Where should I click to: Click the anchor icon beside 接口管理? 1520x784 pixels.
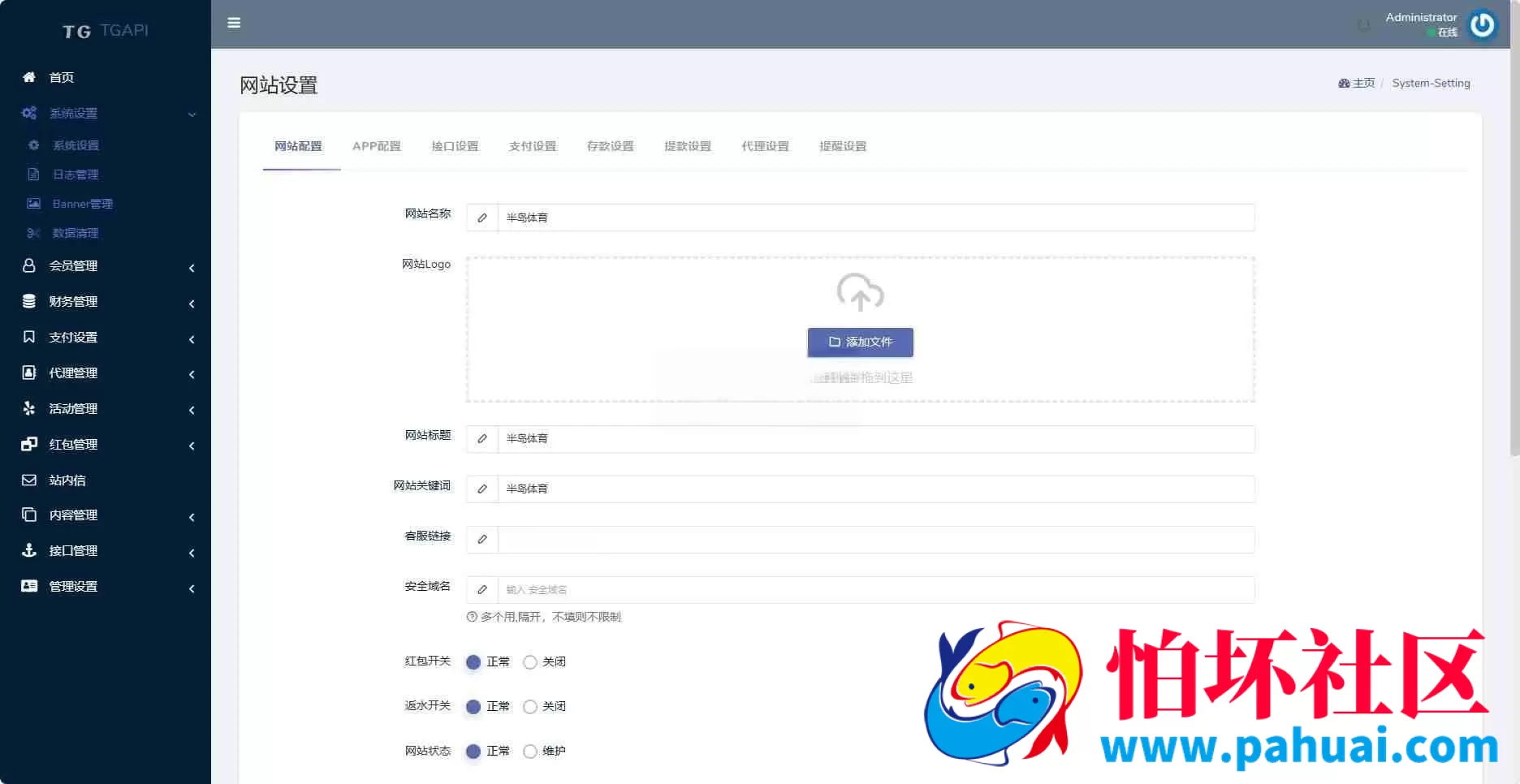(x=29, y=550)
